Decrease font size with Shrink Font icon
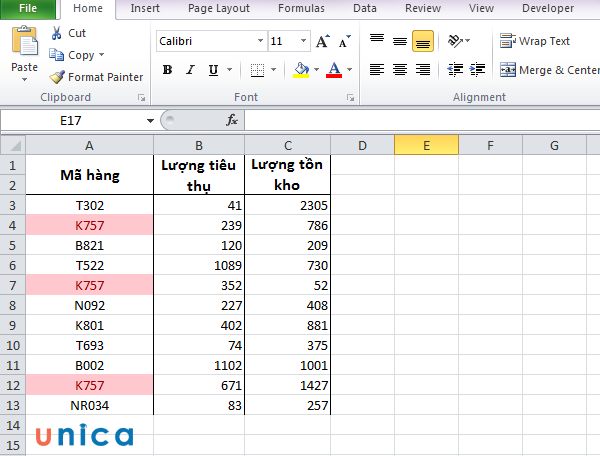The width and height of the screenshot is (600, 456). pyautogui.click(x=344, y=41)
